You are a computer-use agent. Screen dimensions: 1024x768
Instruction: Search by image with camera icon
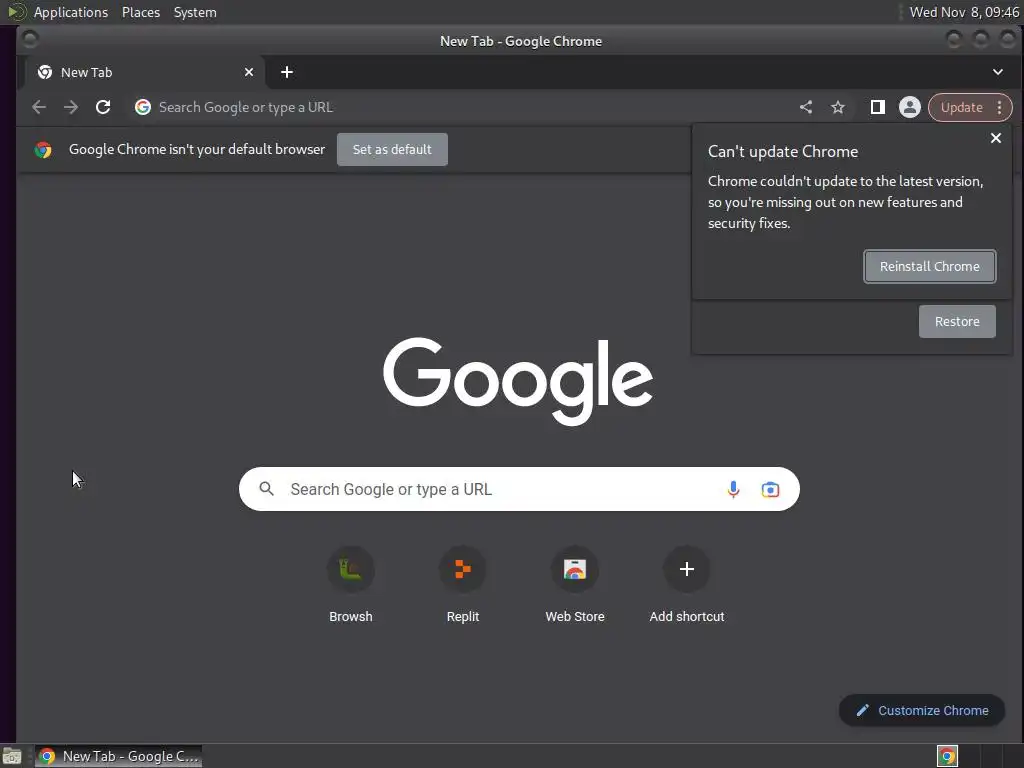point(771,489)
